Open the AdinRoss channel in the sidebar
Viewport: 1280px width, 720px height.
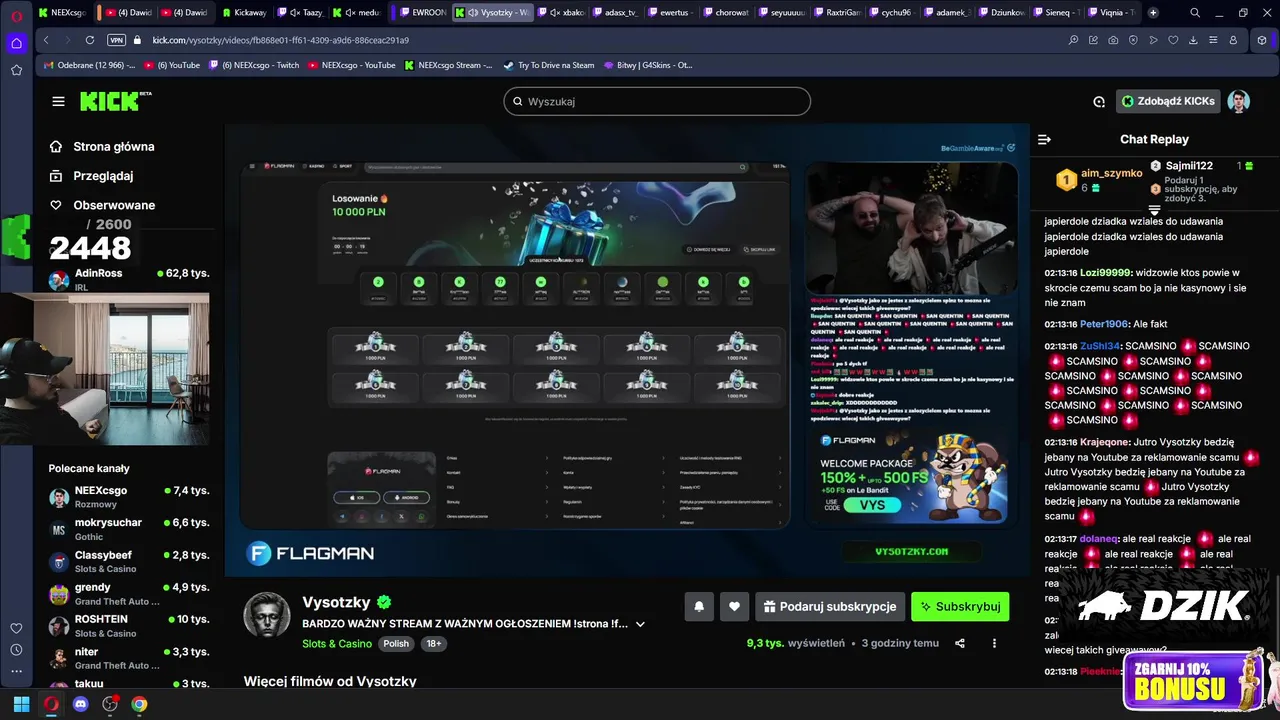[128, 279]
